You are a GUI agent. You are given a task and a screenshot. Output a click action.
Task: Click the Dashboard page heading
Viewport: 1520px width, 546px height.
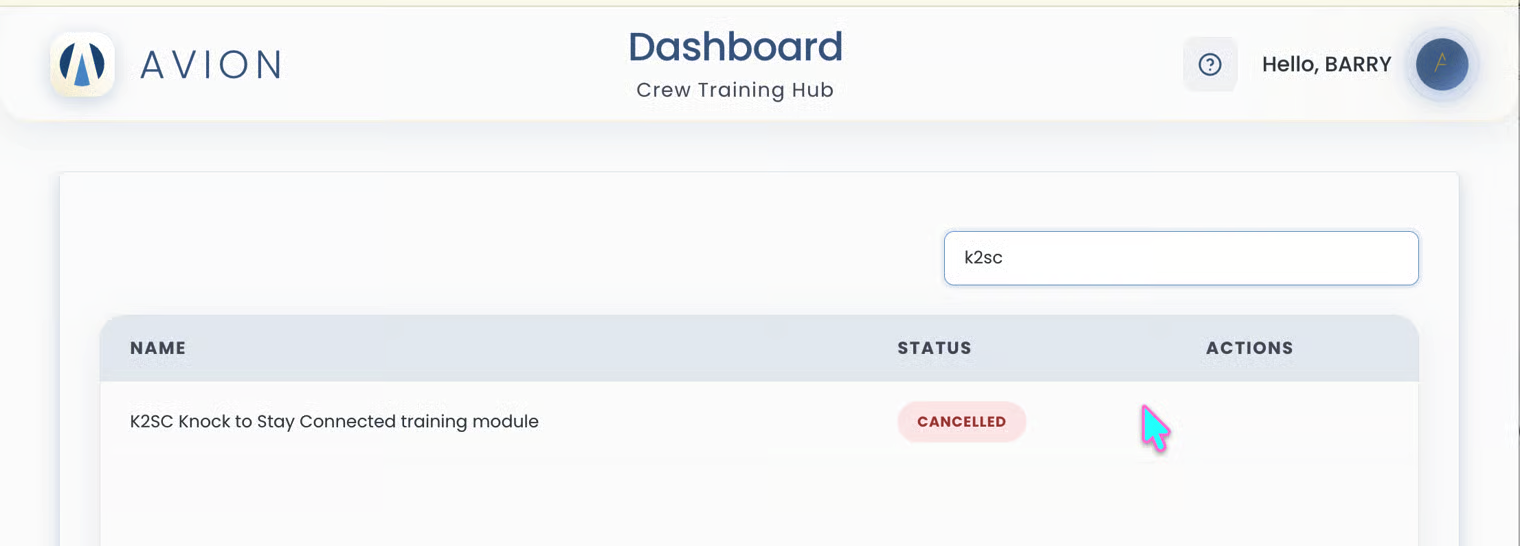[x=735, y=46]
